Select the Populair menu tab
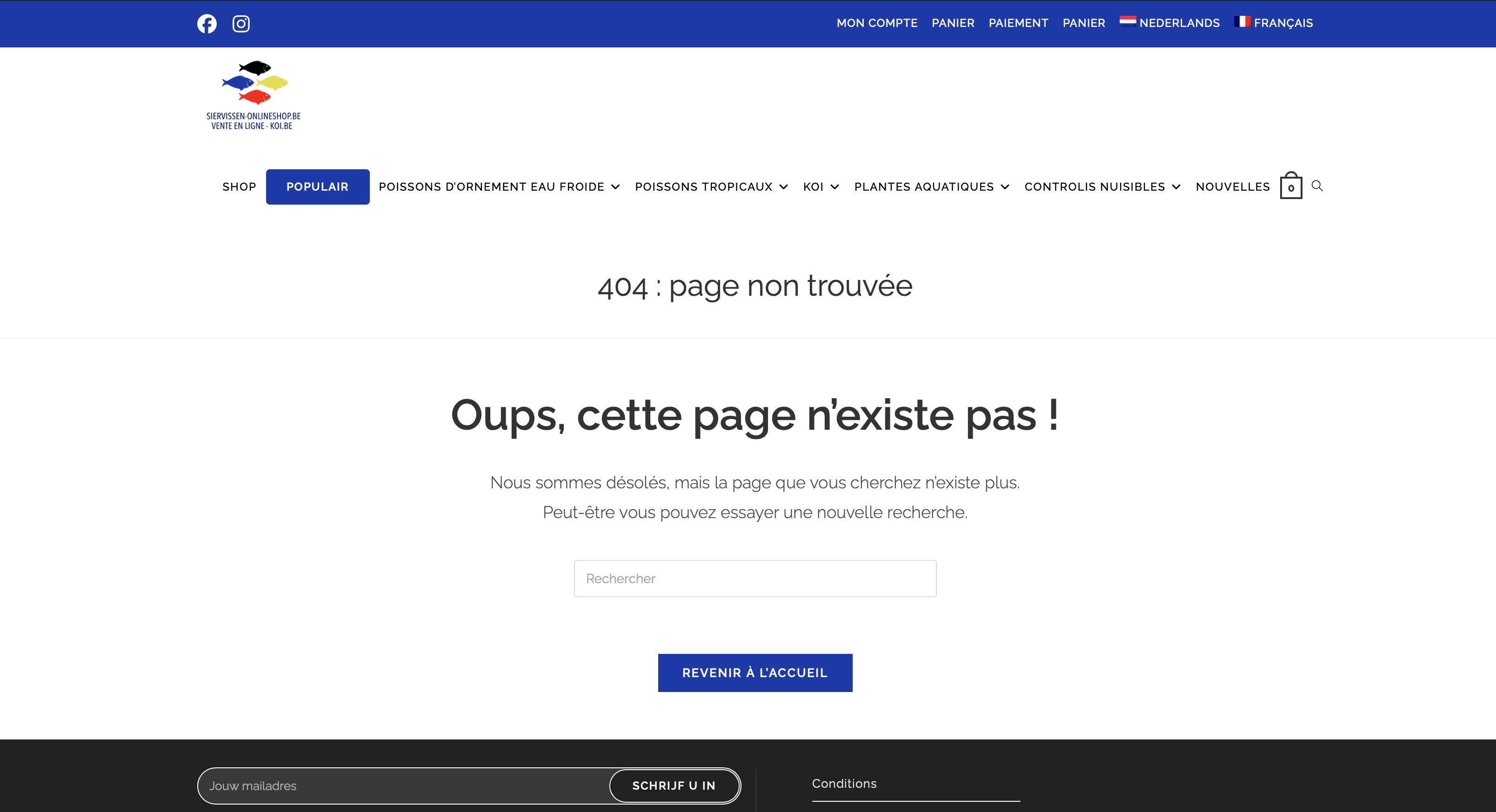This screenshot has width=1496, height=812. pos(317,187)
